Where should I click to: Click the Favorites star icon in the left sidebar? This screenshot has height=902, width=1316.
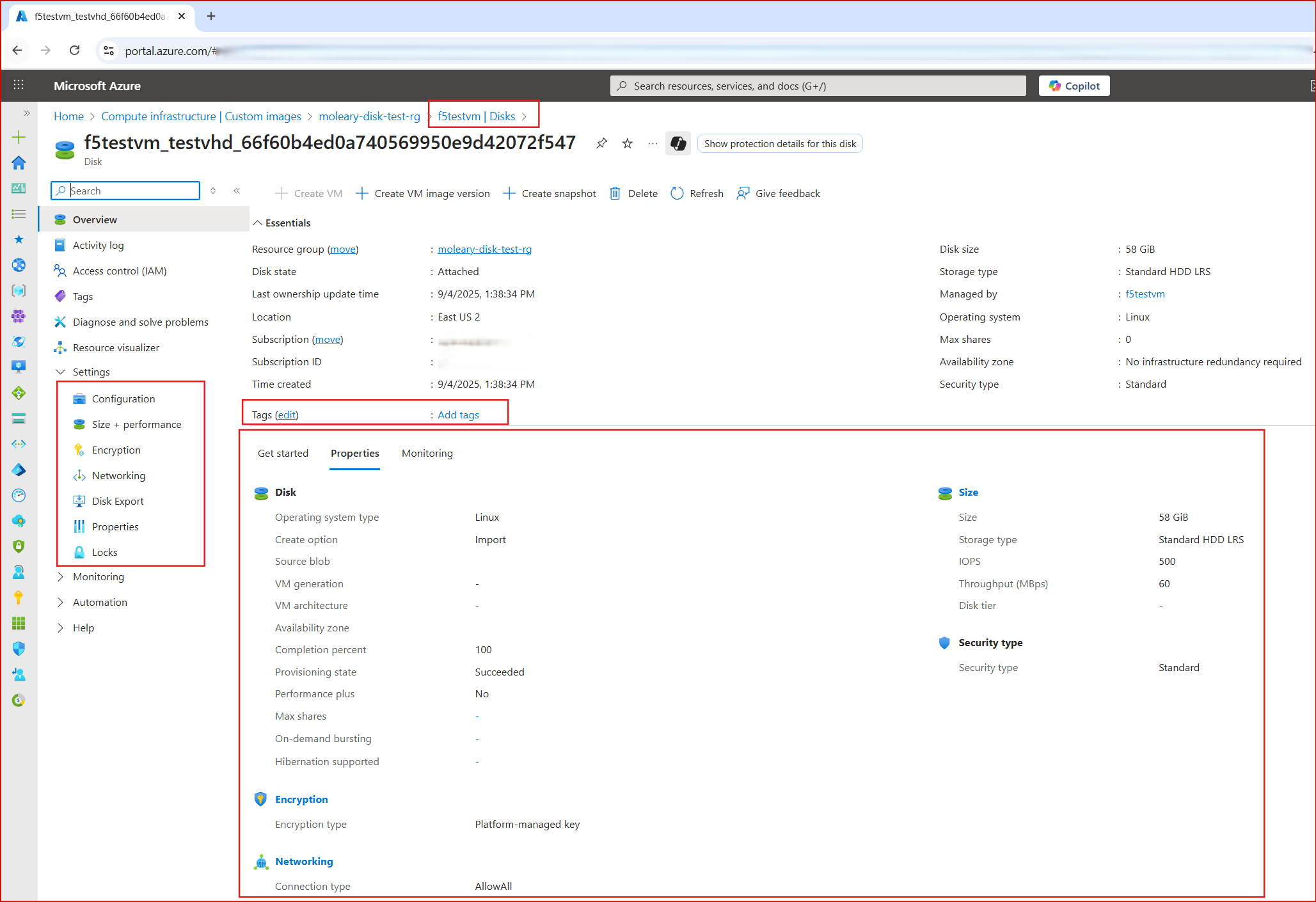(x=19, y=239)
